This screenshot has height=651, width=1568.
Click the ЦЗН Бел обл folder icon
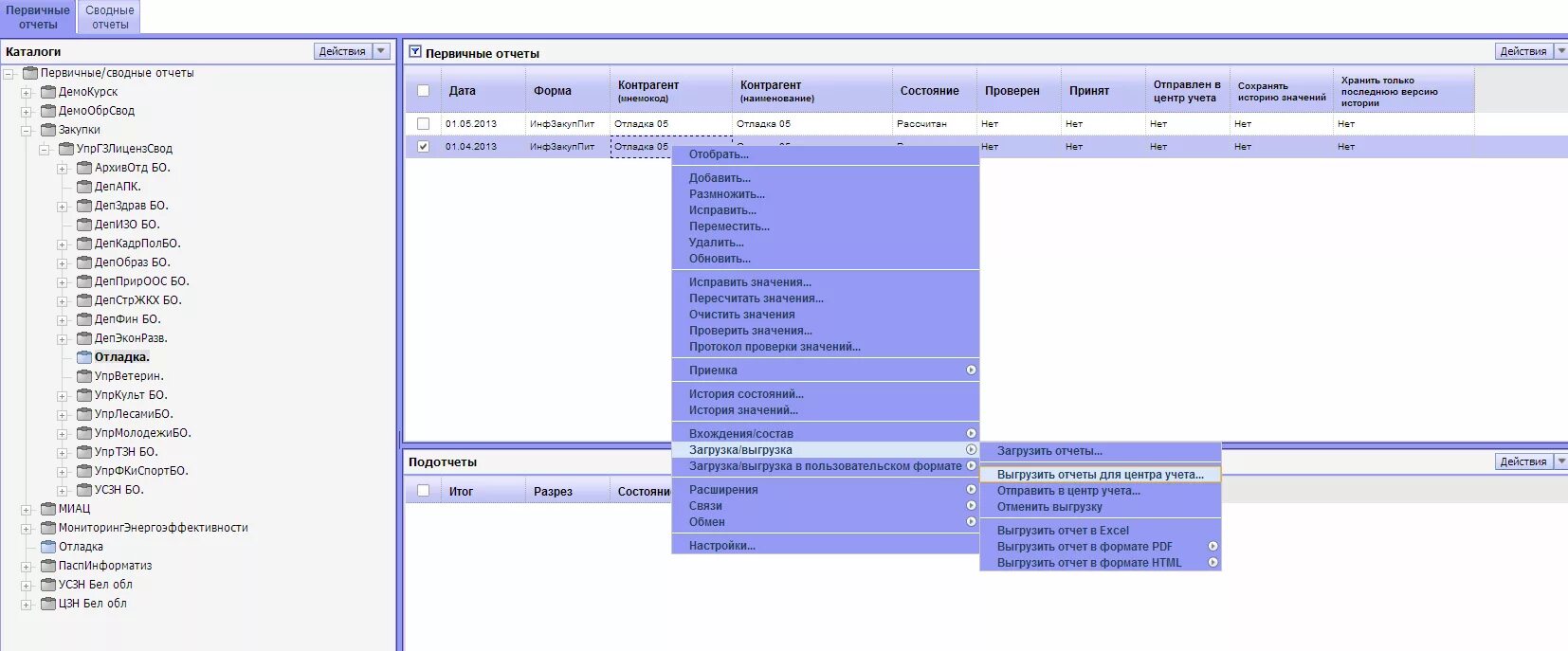click(48, 604)
